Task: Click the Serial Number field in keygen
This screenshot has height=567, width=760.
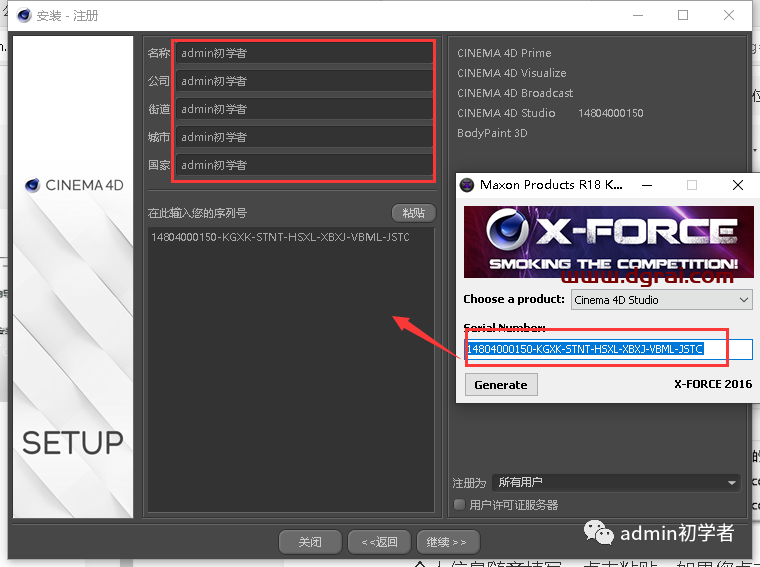Action: pos(609,349)
